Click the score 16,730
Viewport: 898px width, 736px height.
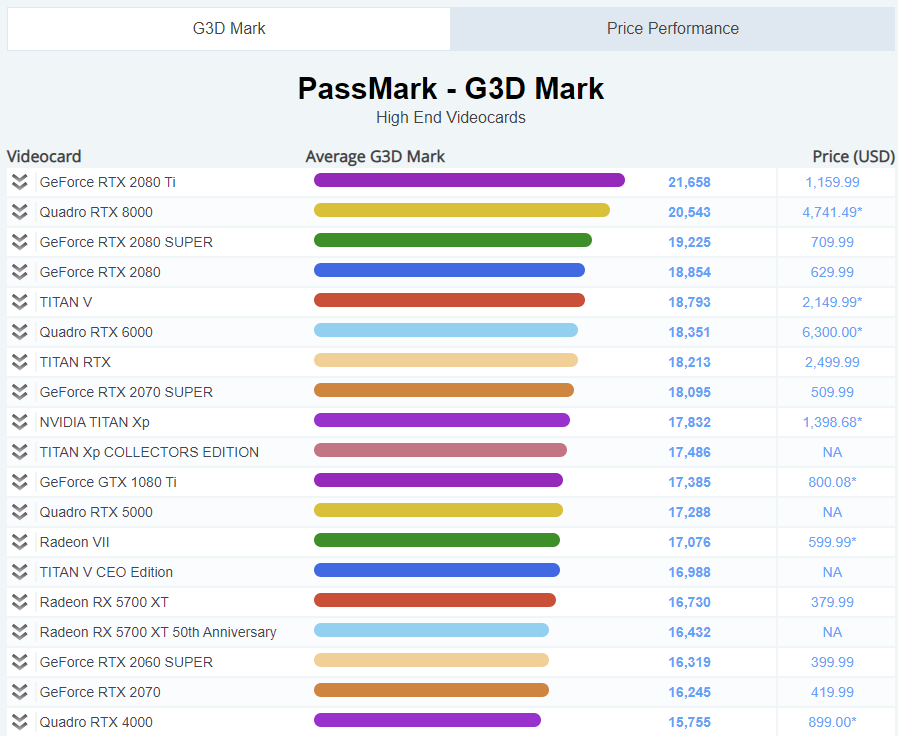[x=689, y=602]
